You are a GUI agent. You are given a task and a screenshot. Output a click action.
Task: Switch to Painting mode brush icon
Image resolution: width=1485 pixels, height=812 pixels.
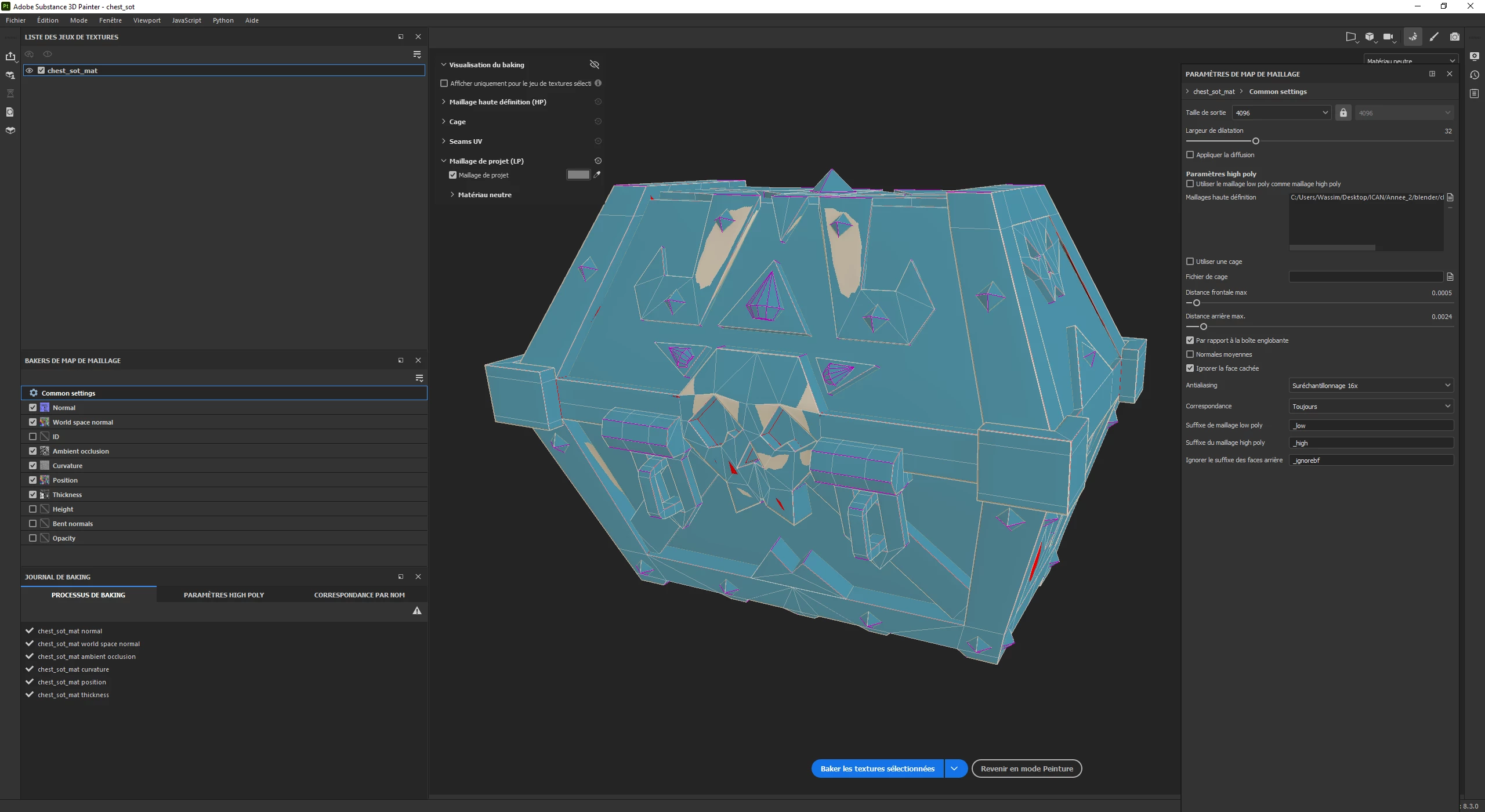1434,37
